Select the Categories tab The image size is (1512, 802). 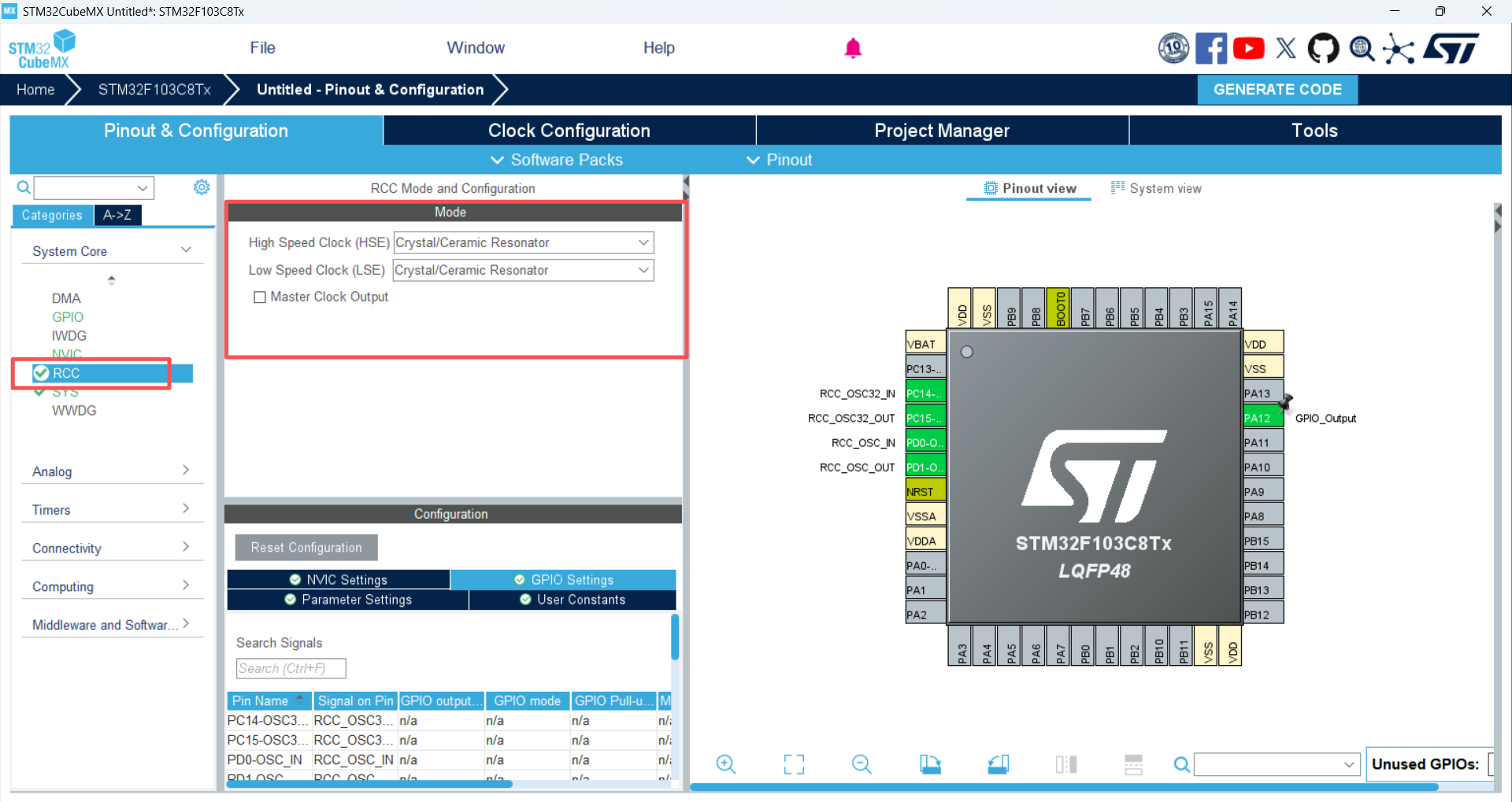pyautogui.click(x=52, y=215)
